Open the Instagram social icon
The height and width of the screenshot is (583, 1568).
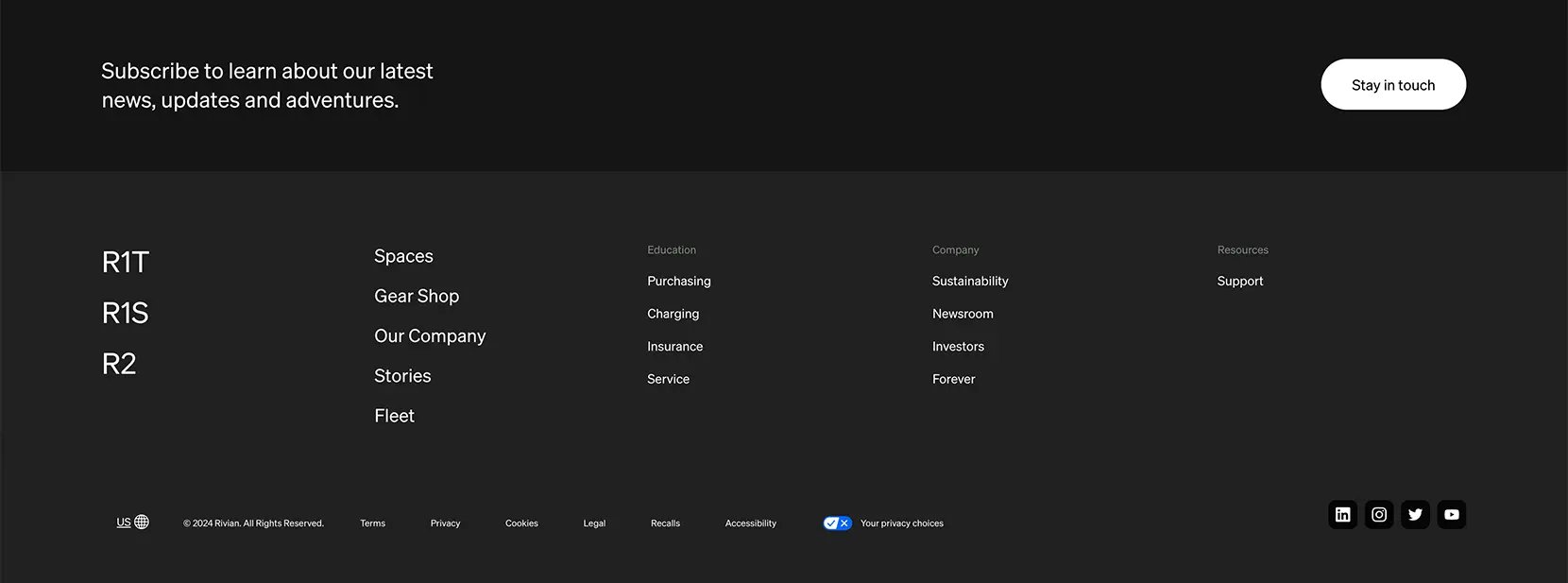coord(1379,515)
